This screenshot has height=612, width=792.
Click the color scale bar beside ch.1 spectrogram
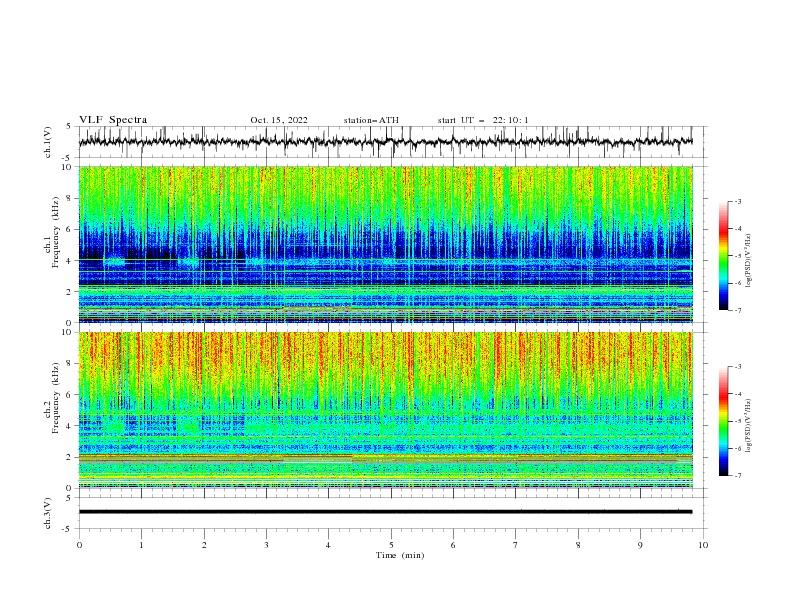723,256
